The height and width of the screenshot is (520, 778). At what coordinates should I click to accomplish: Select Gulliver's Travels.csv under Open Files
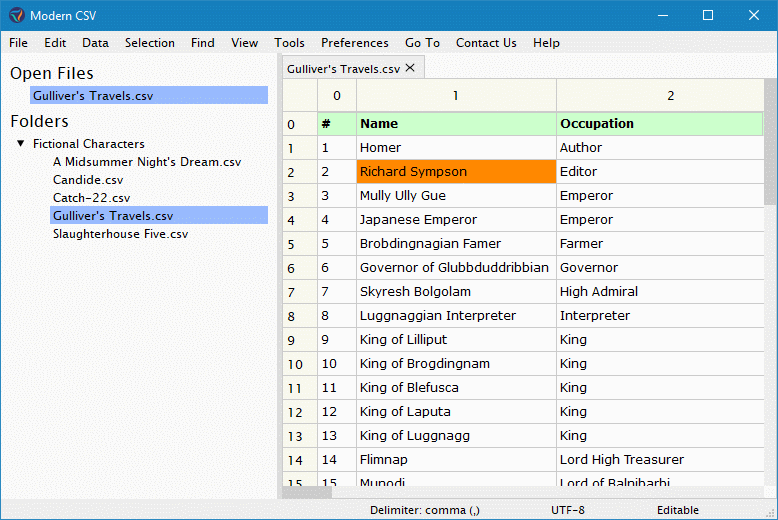coord(149,95)
